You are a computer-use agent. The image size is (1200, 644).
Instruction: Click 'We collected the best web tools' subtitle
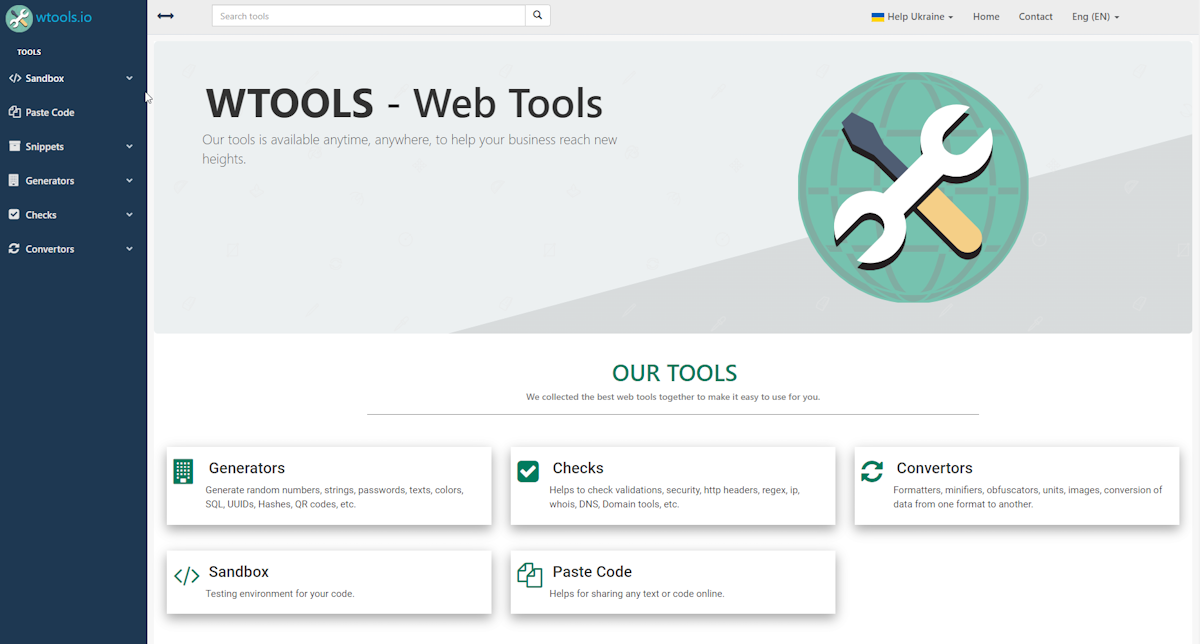pos(673,397)
